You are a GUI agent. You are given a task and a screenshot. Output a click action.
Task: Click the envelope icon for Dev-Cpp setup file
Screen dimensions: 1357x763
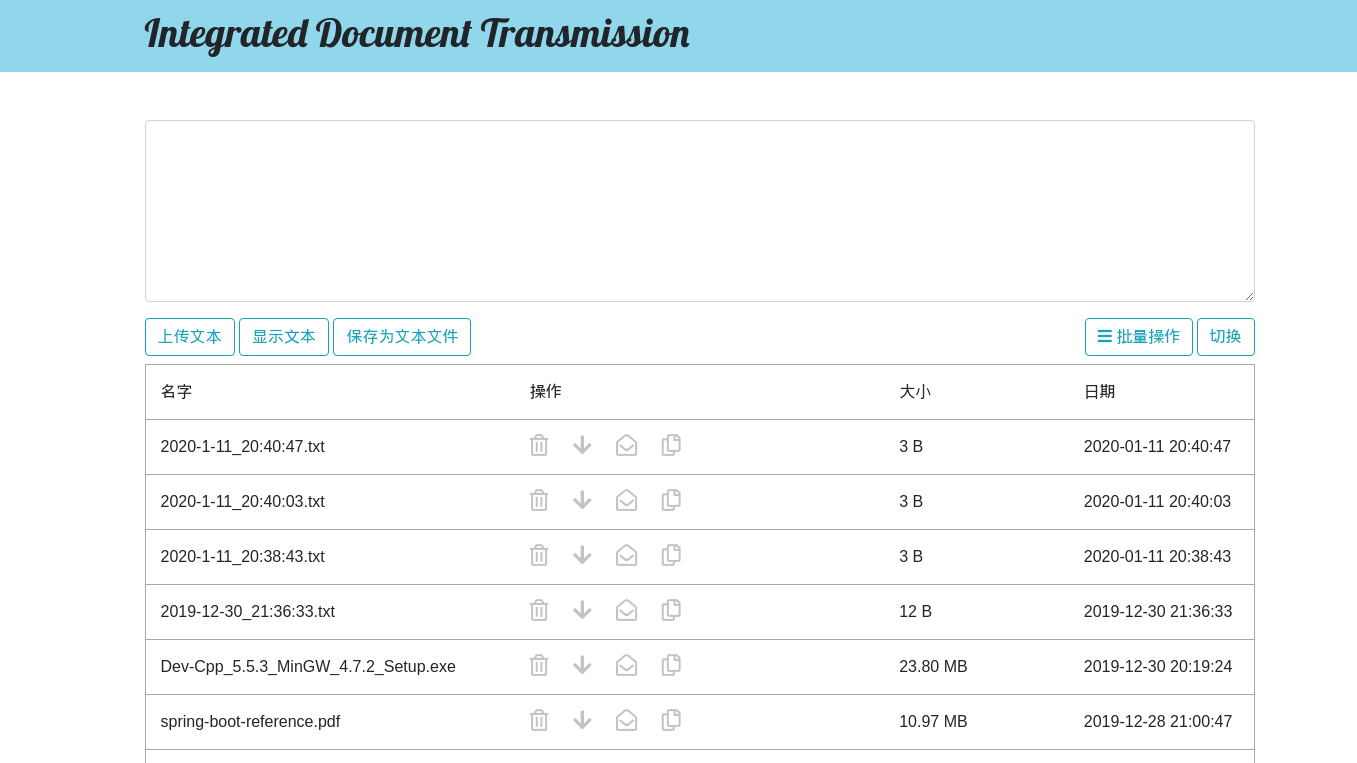point(626,666)
